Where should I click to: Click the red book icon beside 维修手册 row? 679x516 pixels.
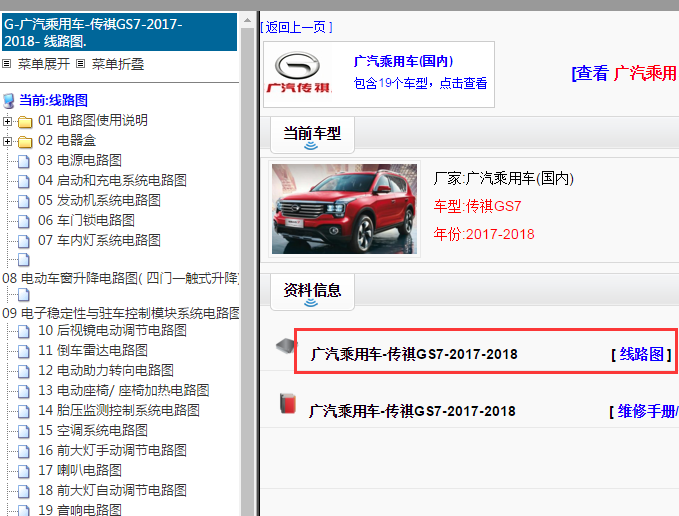click(x=288, y=403)
